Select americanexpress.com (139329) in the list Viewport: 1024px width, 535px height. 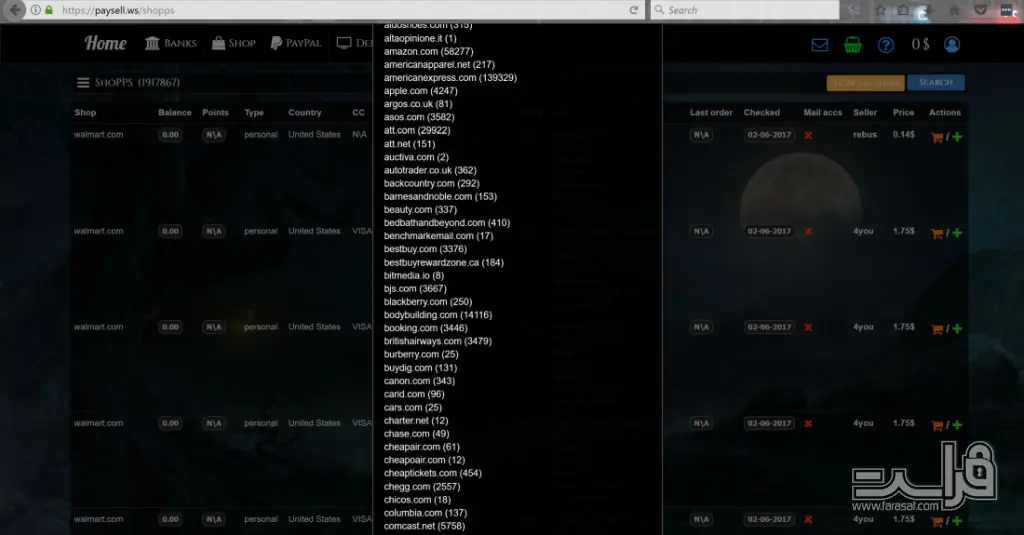coord(450,78)
